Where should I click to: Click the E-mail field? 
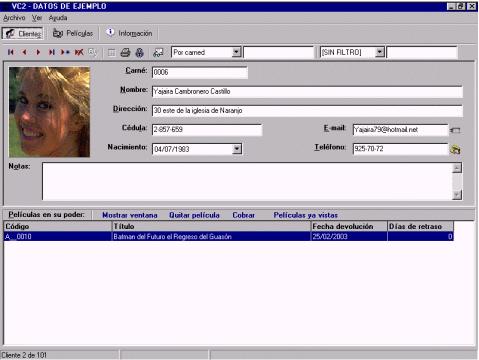pos(400,130)
